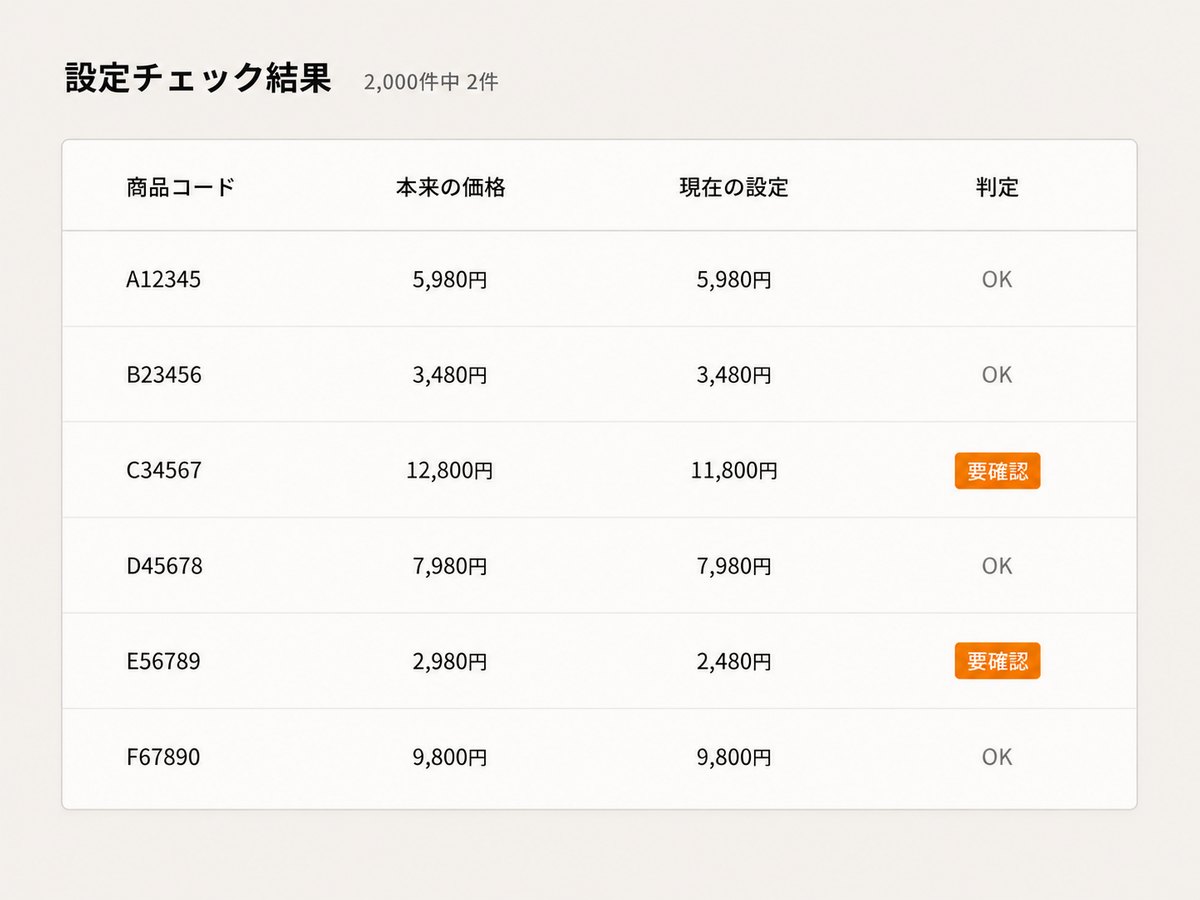Screen dimensions: 1200x900
Task: Click the OK status in row A12345
Action: point(997,280)
